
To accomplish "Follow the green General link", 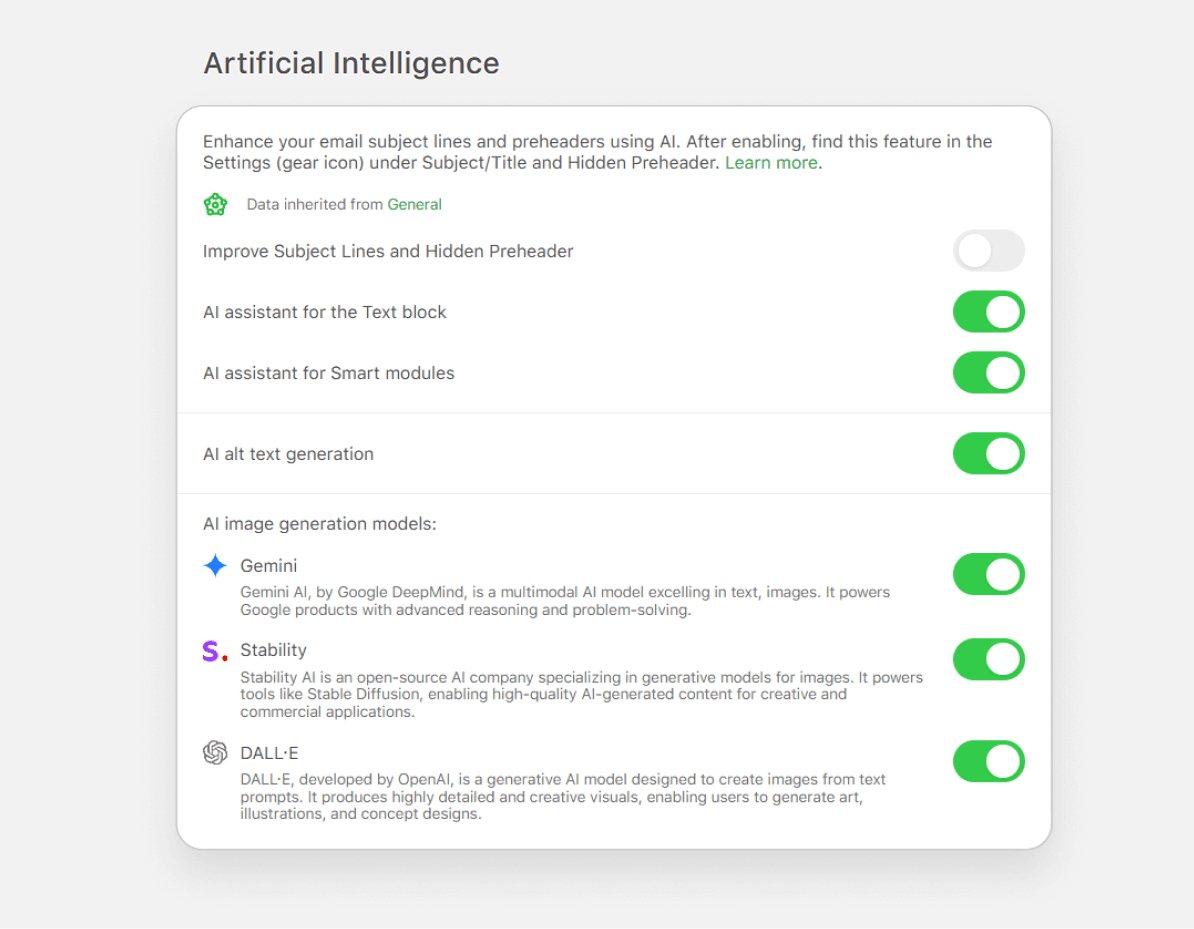I will coord(414,205).
